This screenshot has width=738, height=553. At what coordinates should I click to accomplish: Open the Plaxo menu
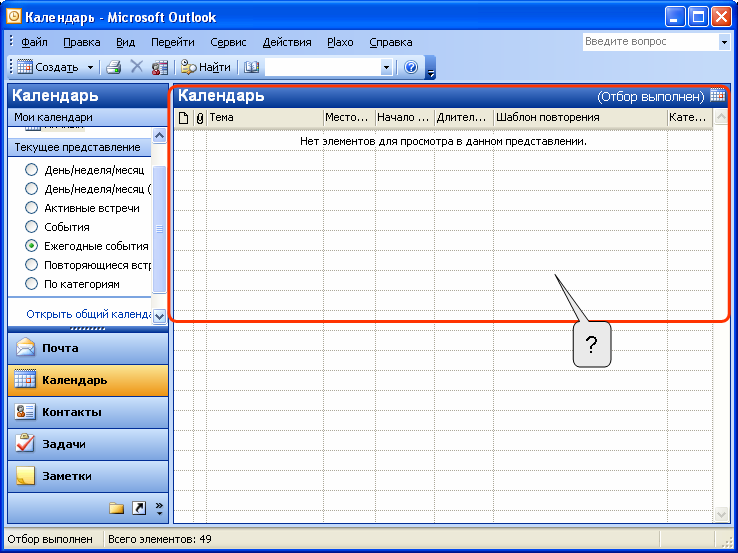[x=340, y=42]
